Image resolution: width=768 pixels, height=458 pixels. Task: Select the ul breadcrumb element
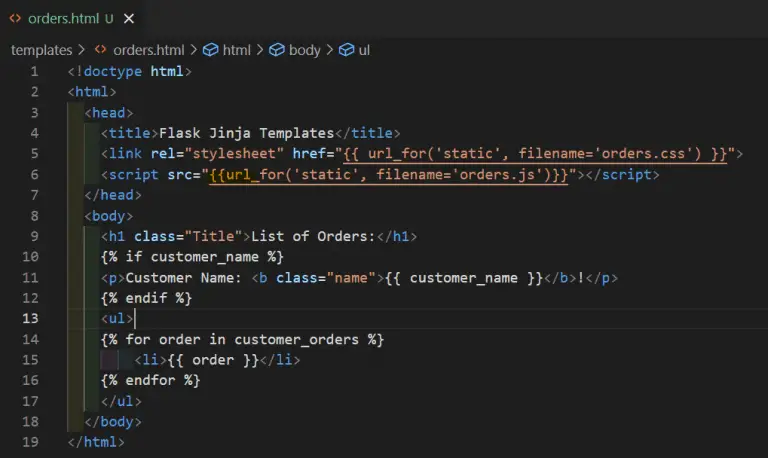click(364, 50)
